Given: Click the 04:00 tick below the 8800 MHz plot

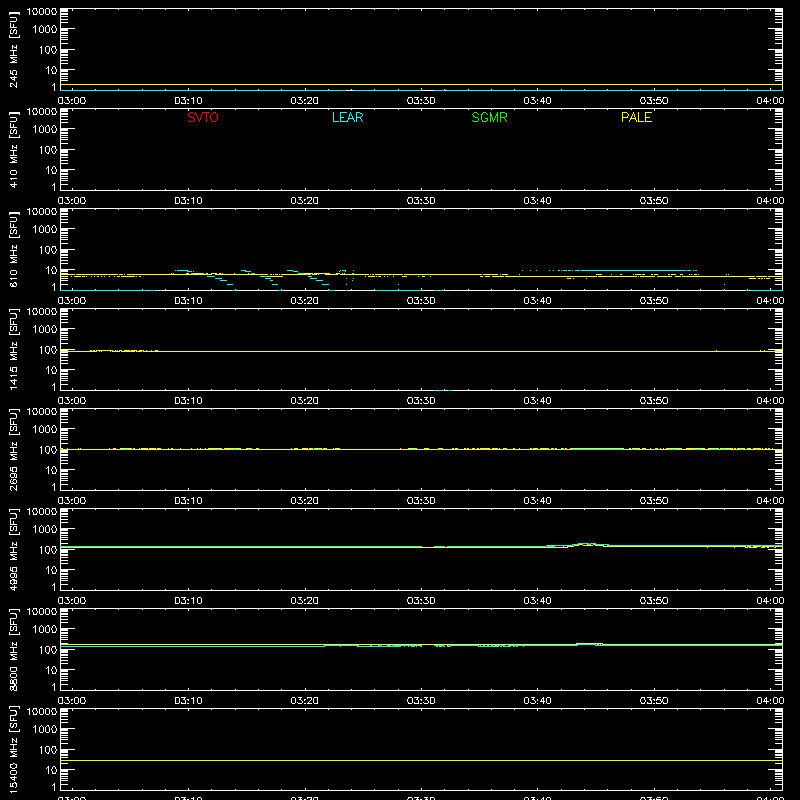Looking at the screenshot, I should coord(770,701).
